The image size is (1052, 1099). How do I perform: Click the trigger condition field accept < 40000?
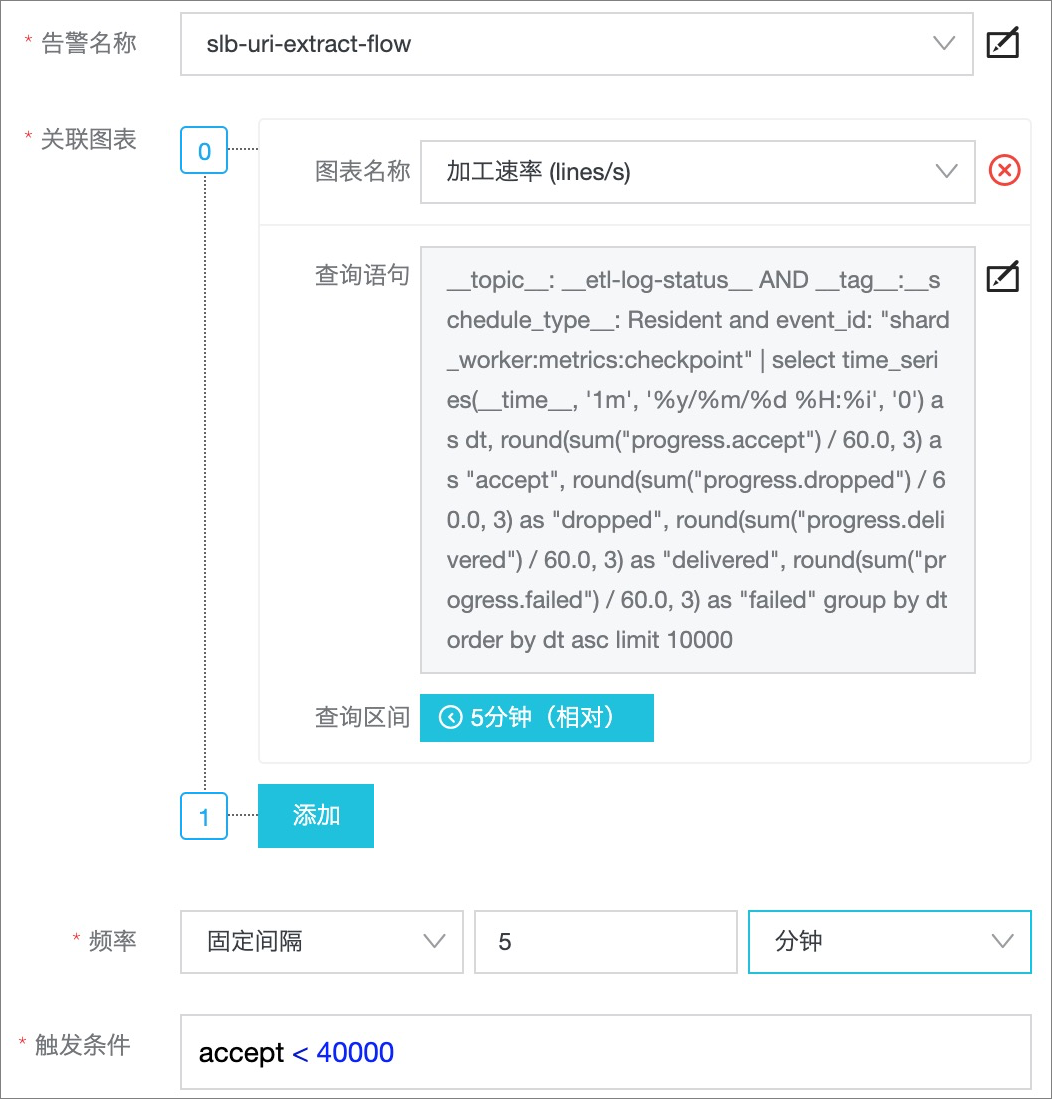point(606,1052)
